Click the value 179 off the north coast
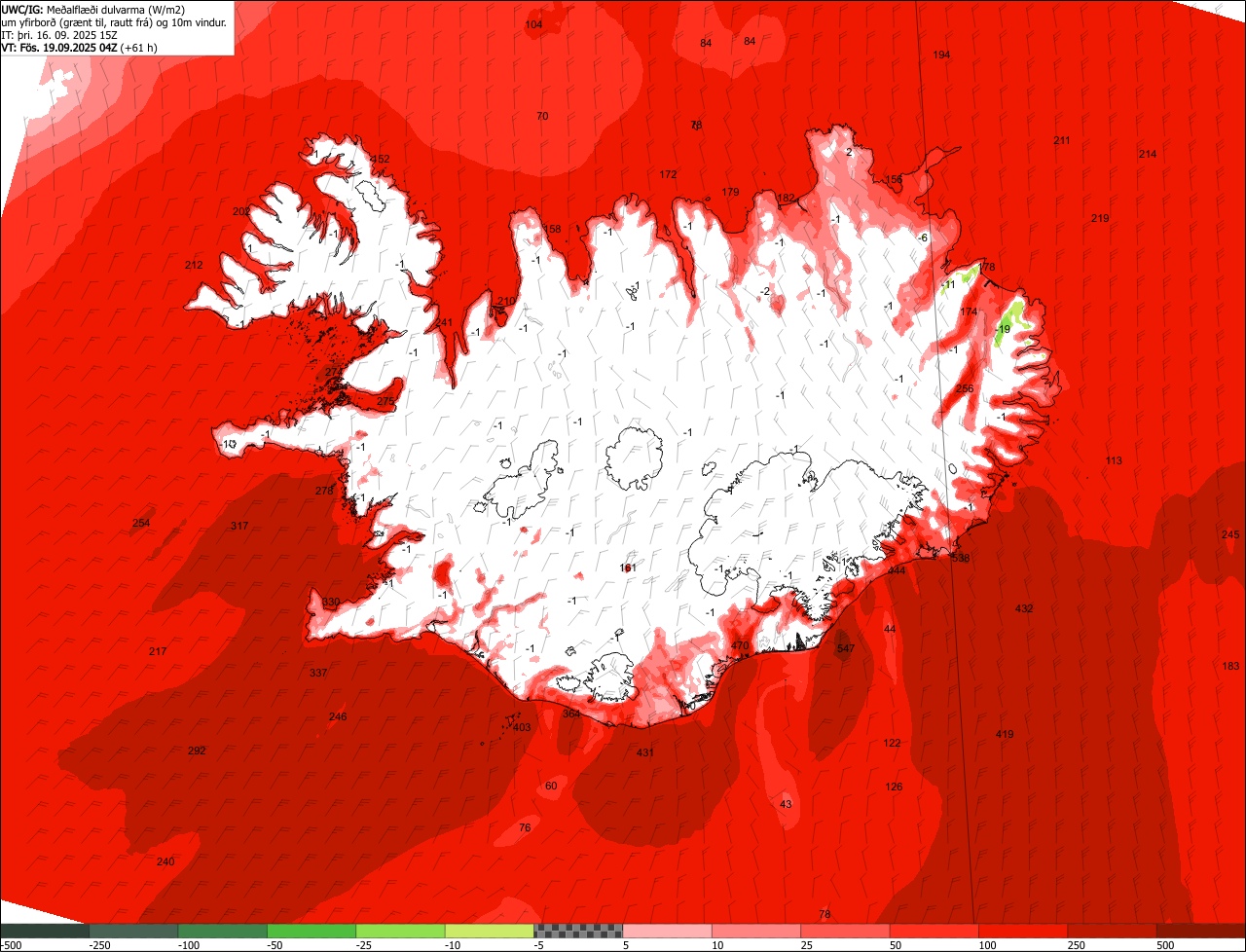This screenshot has height=952, width=1246. coord(731,192)
